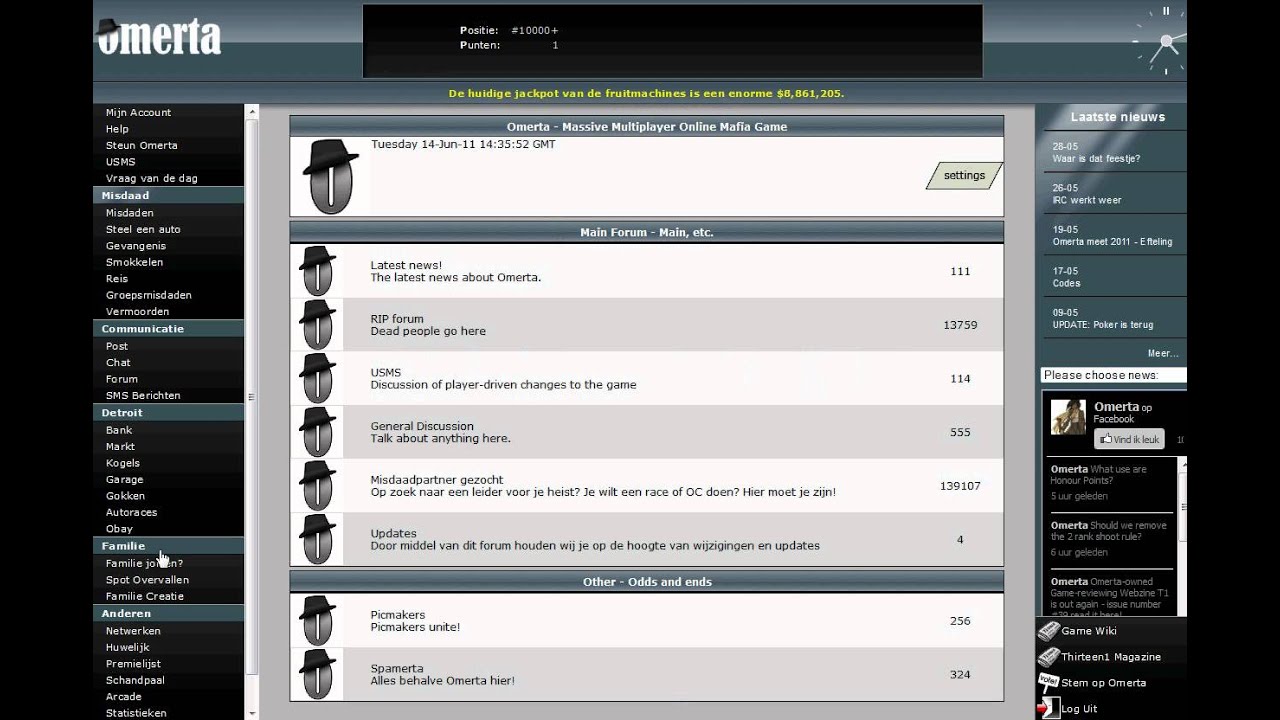Open the Picmakers forum
The width and height of the screenshot is (1280, 720).
click(x=398, y=615)
